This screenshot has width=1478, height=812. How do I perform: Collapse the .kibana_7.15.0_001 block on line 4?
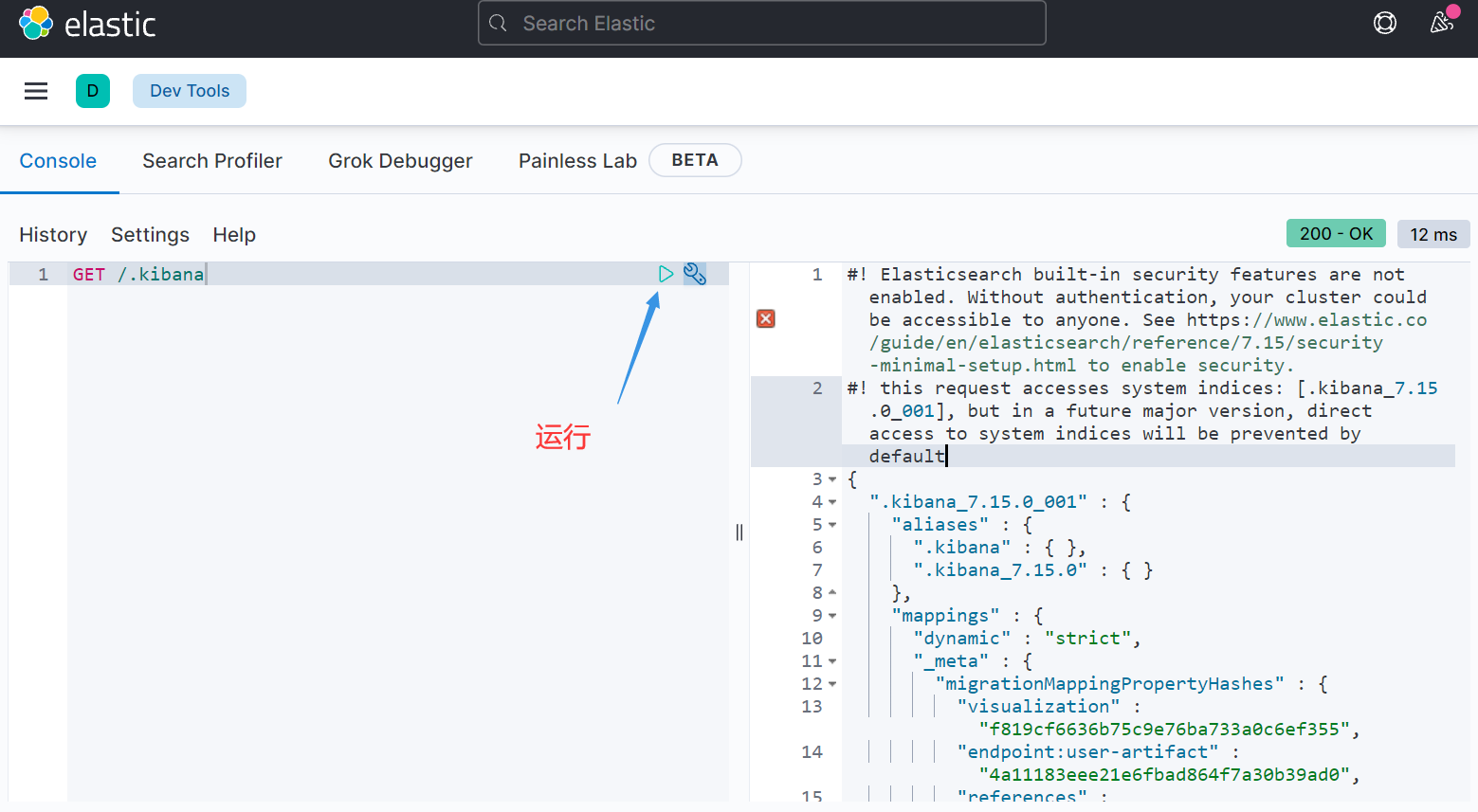pos(832,502)
